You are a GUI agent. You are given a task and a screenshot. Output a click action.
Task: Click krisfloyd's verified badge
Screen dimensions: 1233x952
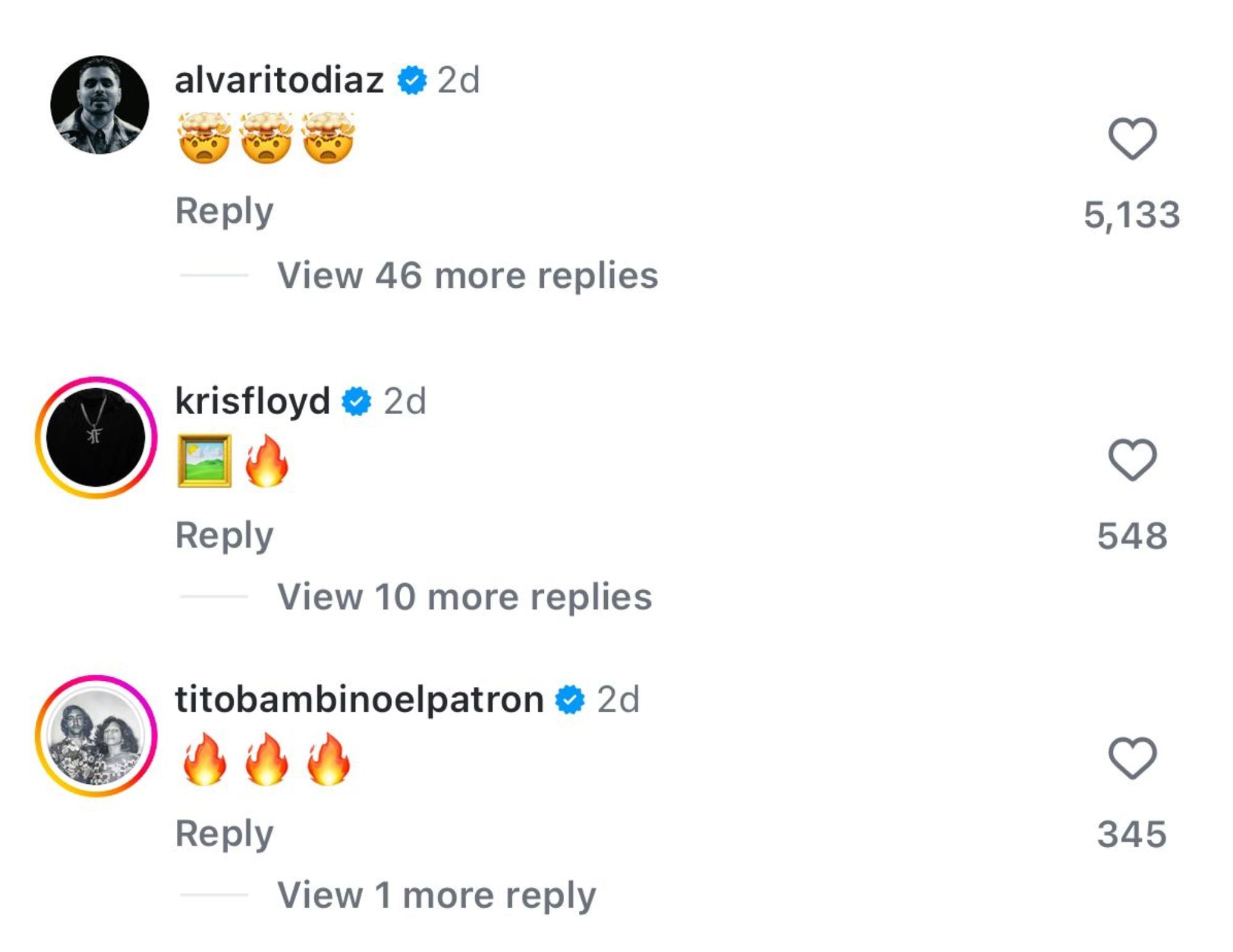point(357,402)
